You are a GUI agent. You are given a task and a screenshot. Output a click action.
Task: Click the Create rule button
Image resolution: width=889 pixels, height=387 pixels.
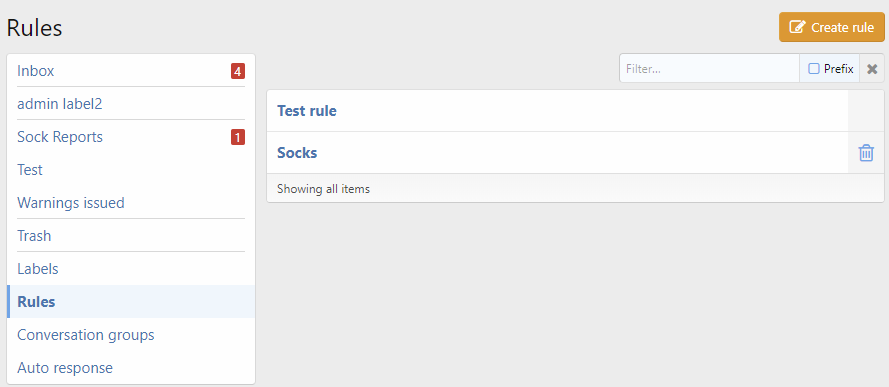[832, 27]
